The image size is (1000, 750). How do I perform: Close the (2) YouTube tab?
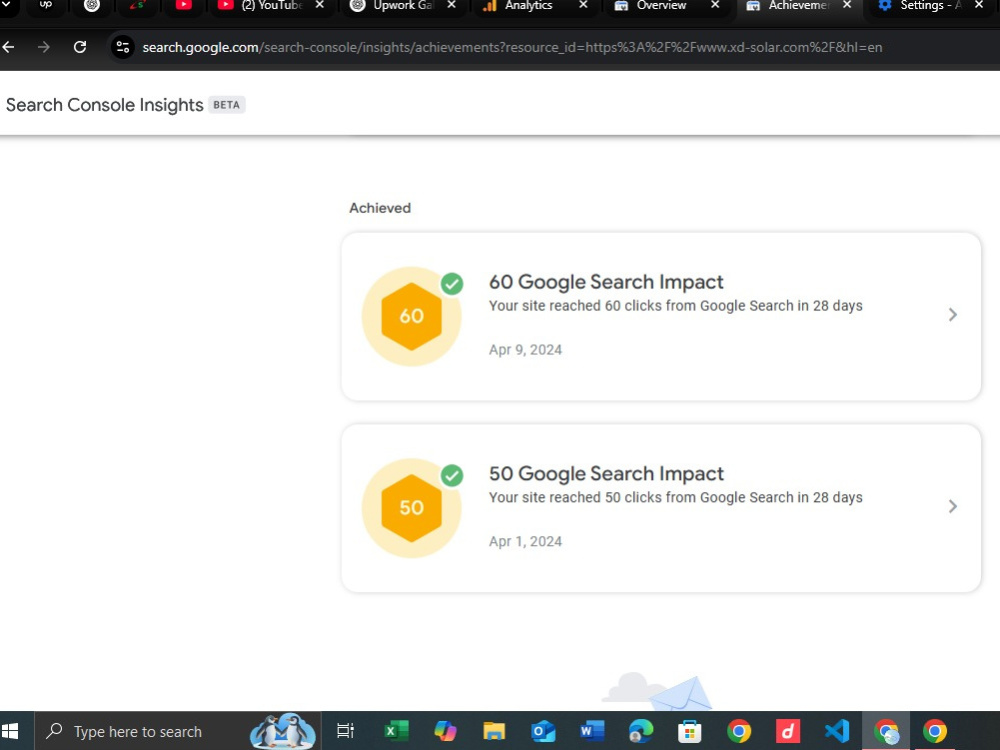pyautogui.click(x=320, y=5)
